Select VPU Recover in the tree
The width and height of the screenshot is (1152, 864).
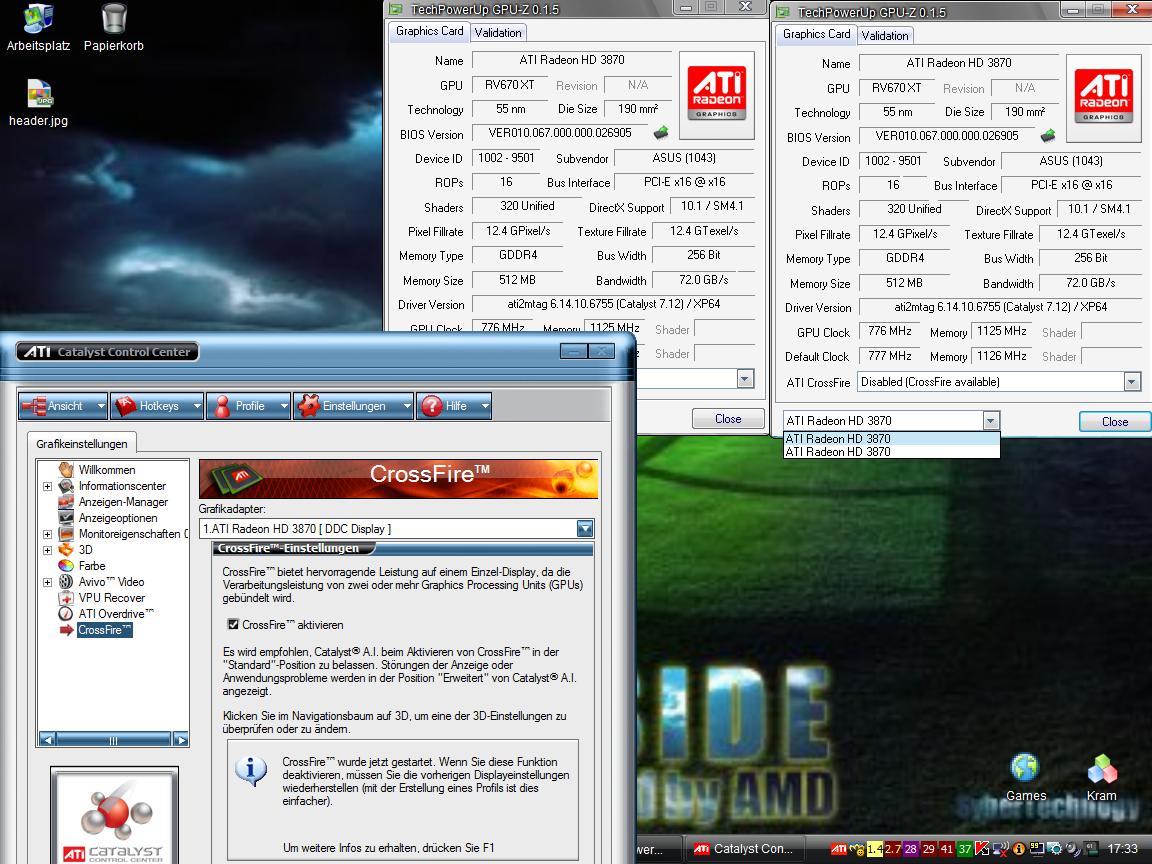[111, 599]
